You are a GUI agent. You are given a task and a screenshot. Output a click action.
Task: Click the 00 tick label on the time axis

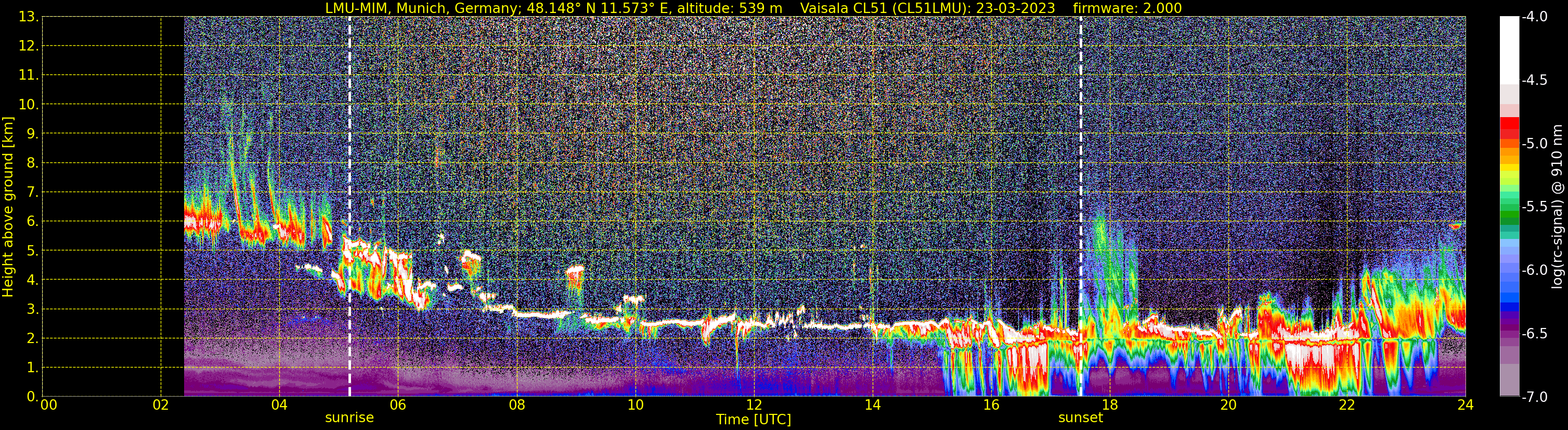pos(49,405)
